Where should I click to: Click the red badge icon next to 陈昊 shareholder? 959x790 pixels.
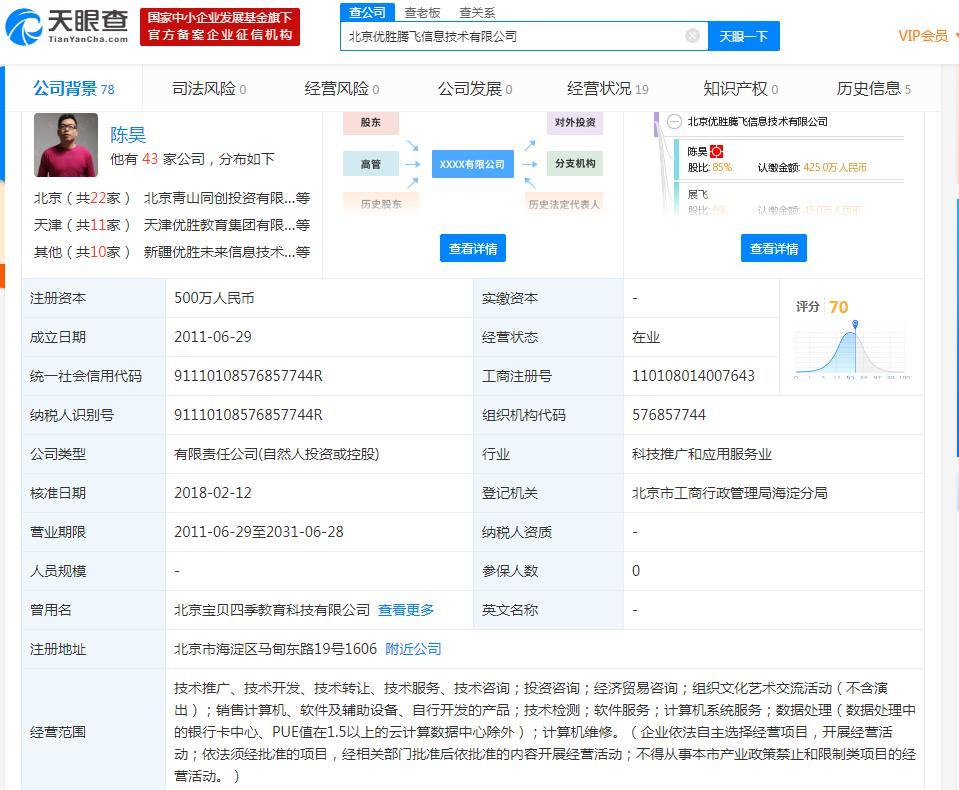tap(716, 151)
